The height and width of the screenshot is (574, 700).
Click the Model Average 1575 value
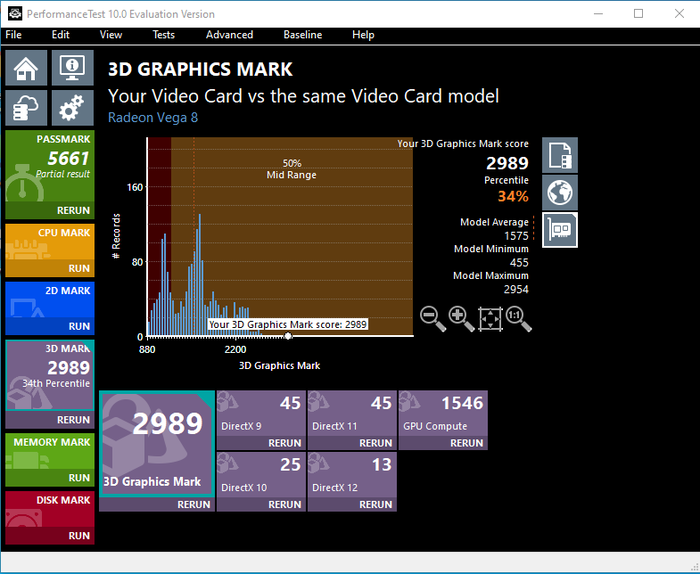click(x=516, y=236)
